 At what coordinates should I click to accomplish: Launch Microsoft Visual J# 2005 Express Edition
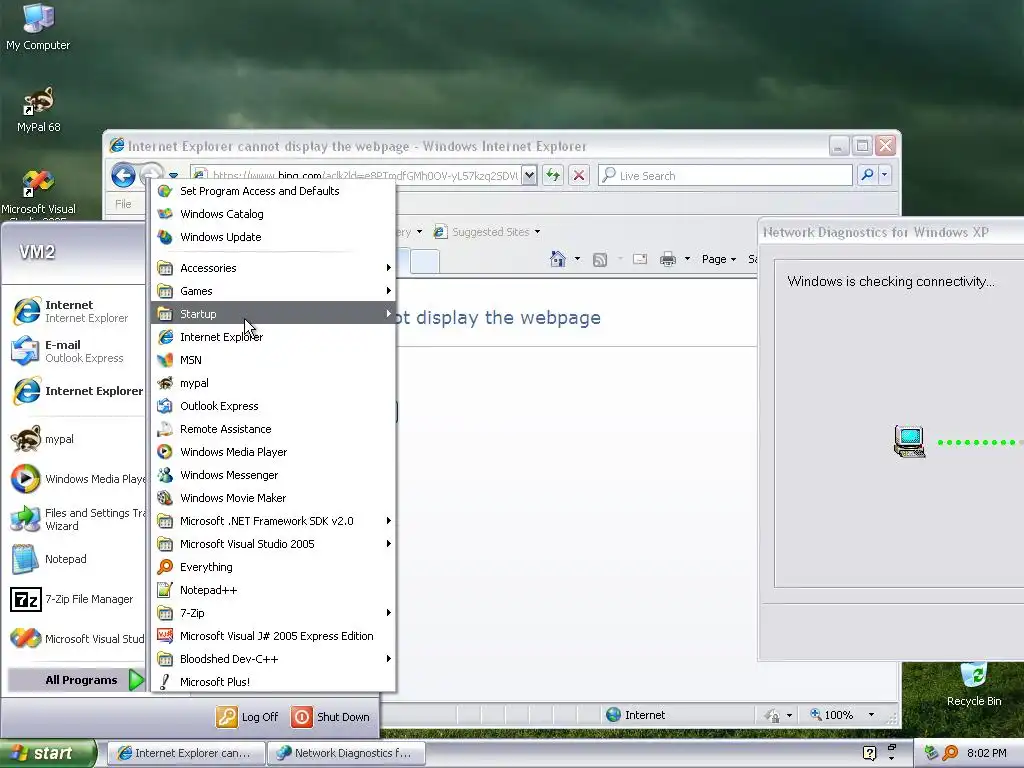(273, 636)
